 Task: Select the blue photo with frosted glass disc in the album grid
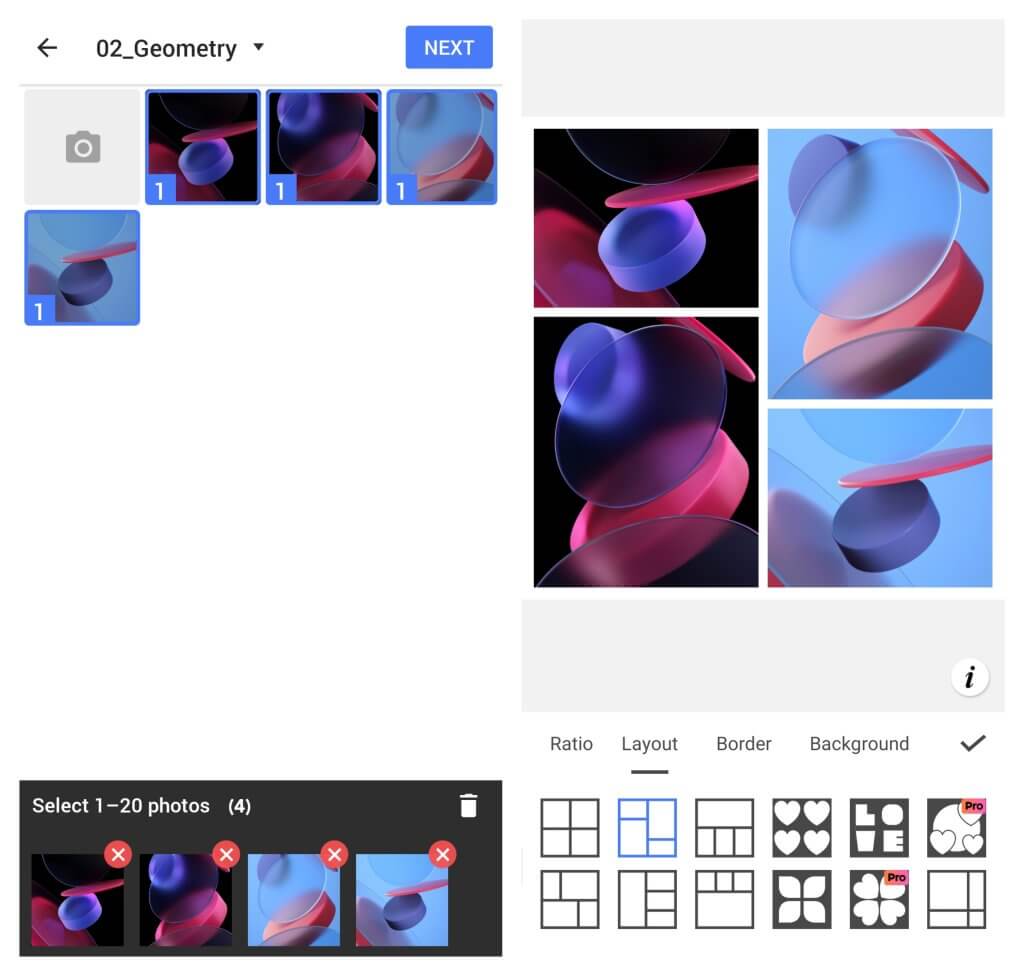click(x=442, y=147)
